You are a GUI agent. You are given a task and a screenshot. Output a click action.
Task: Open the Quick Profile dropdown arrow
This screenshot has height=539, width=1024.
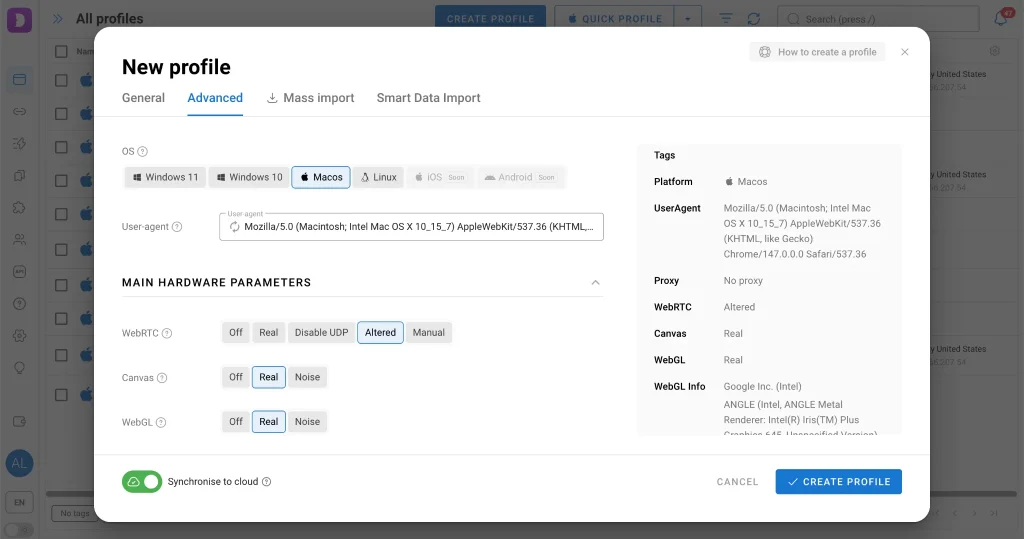click(x=688, y=19)
